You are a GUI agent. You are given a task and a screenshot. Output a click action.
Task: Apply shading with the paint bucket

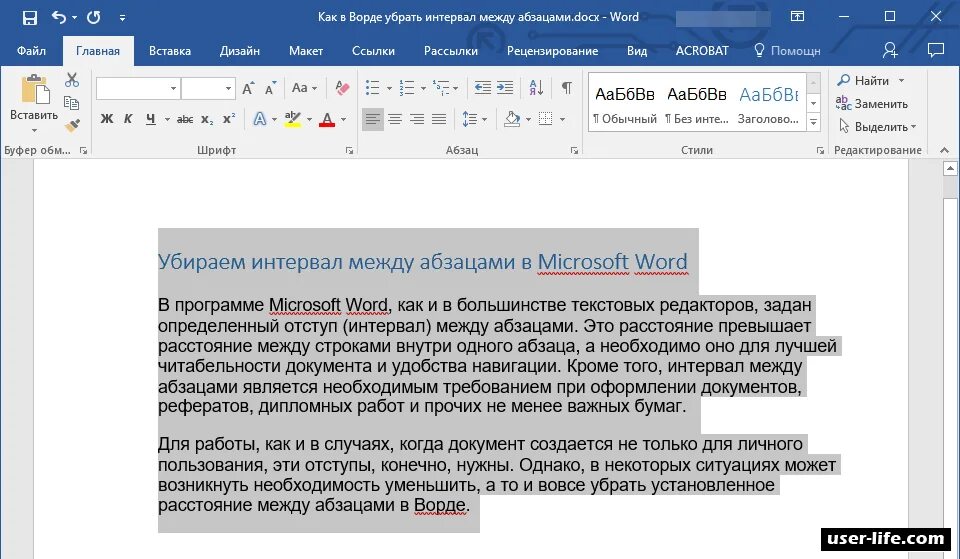tap(512, 119)
